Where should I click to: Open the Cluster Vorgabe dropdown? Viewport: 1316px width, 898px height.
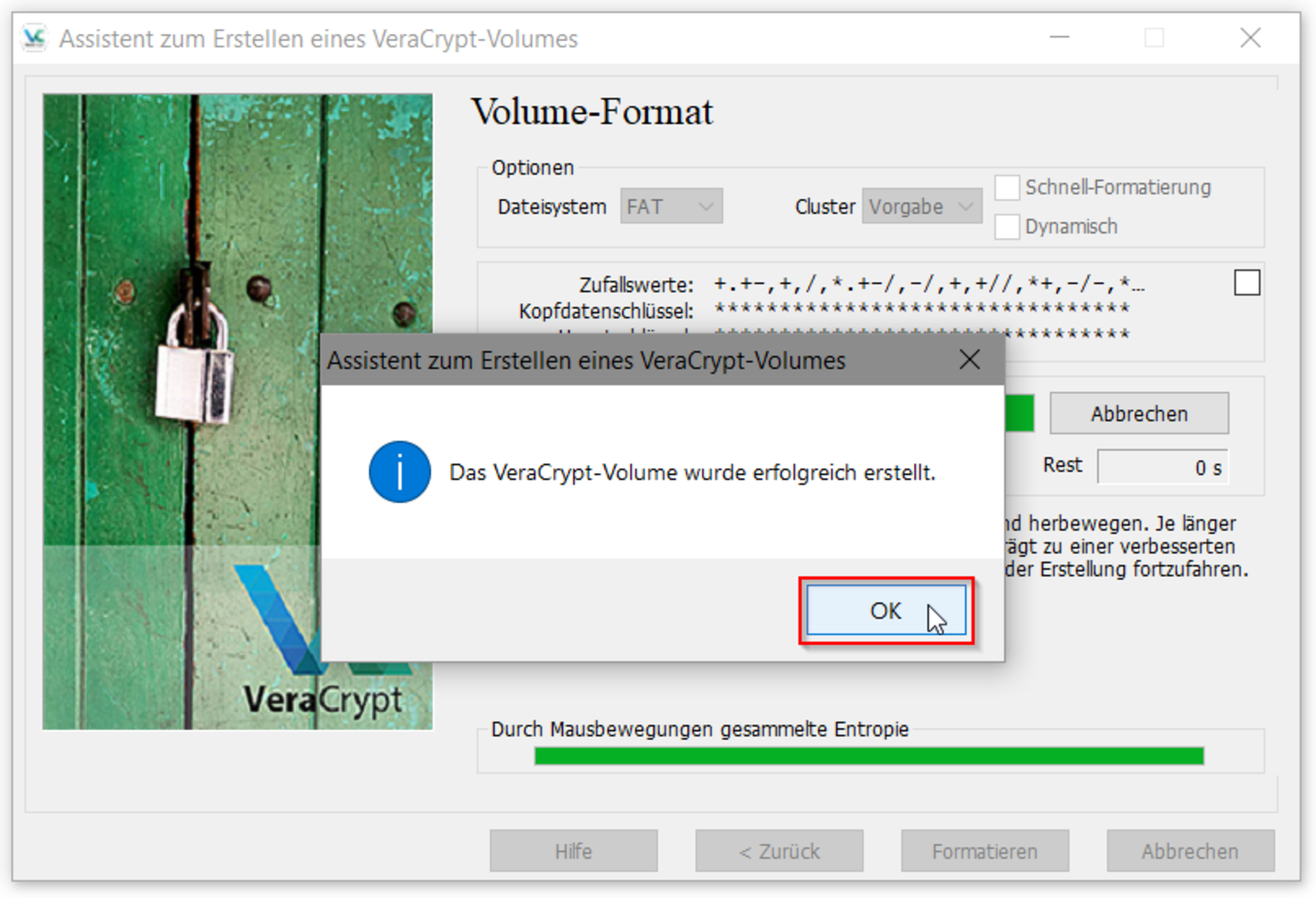[922, 206]
